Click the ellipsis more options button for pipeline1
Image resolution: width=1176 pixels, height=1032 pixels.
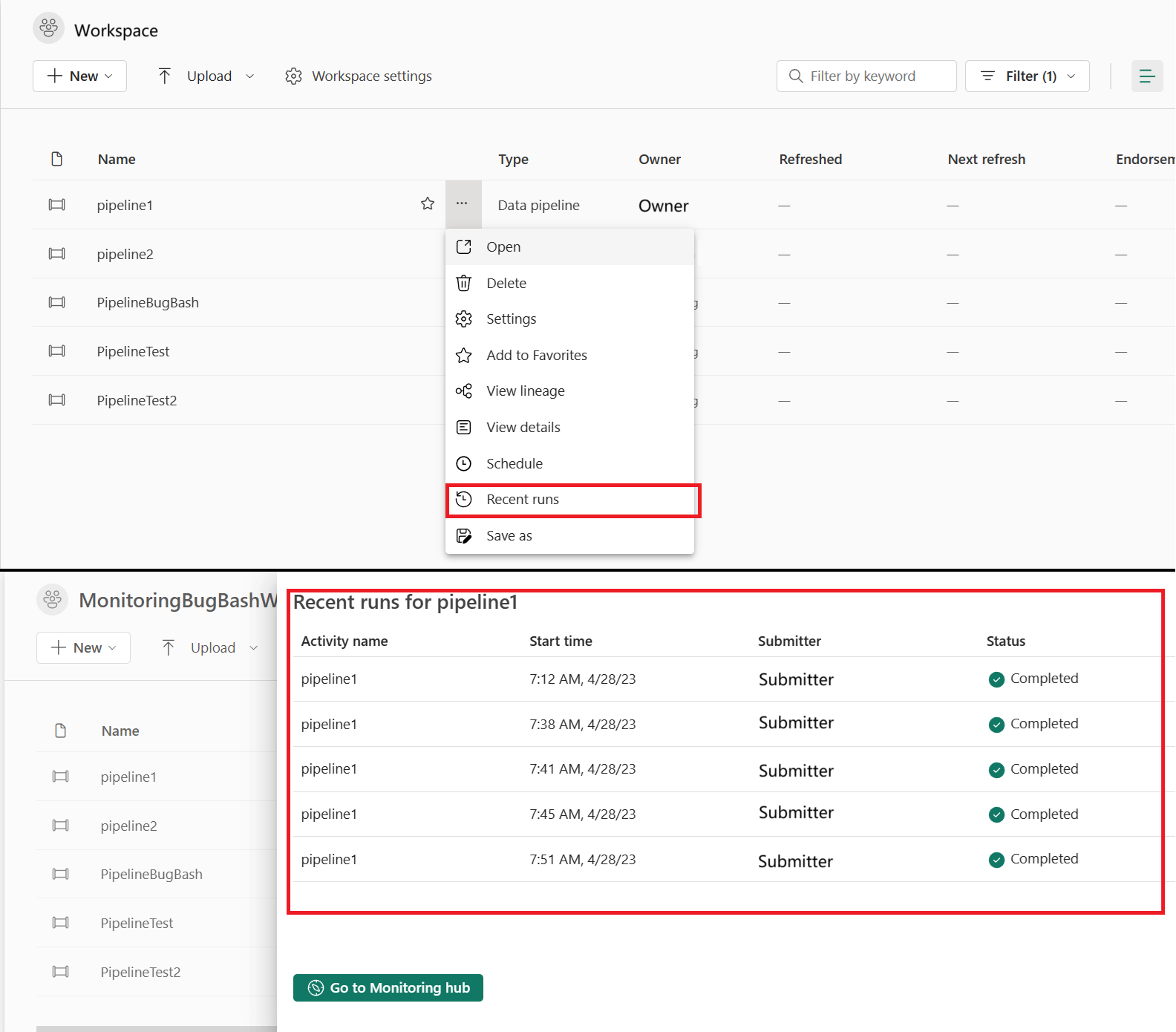tap(463, 204)
